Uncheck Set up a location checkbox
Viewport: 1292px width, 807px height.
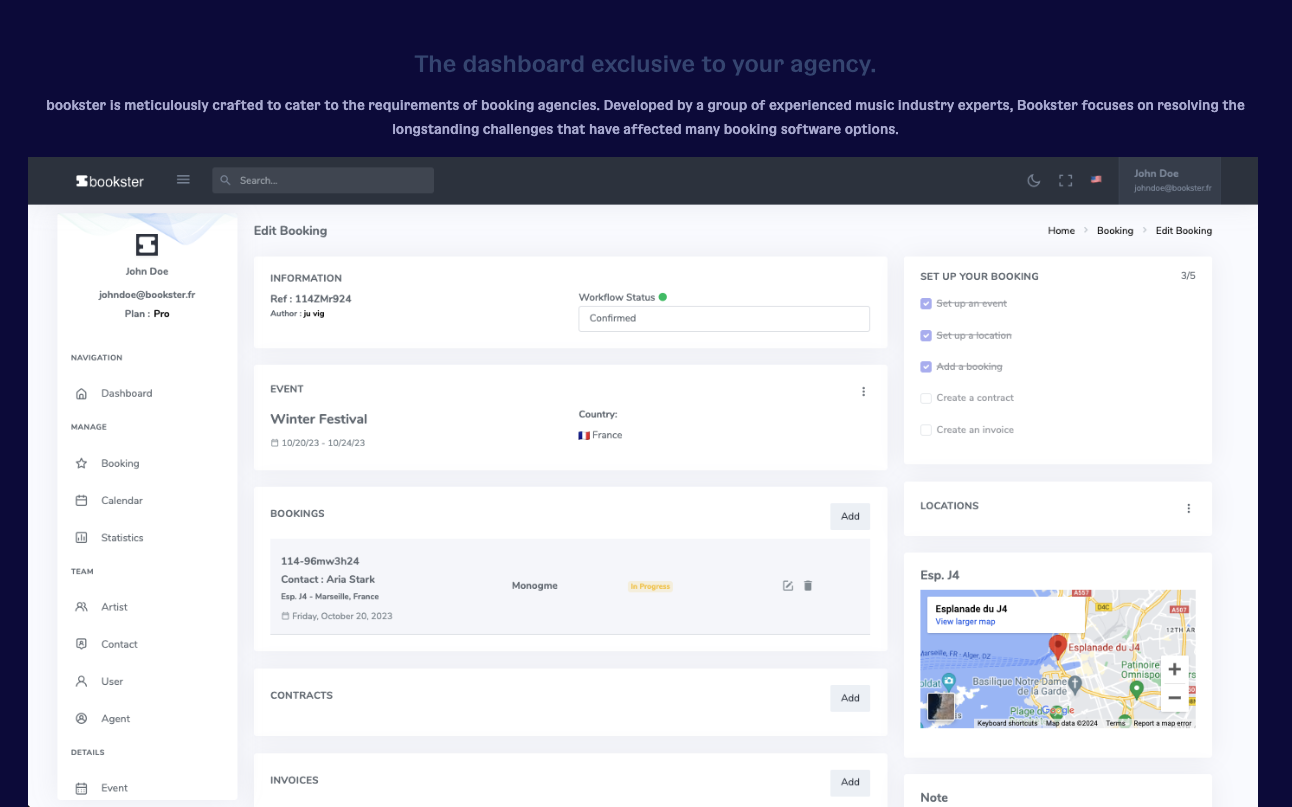click(x=926, y=336)
